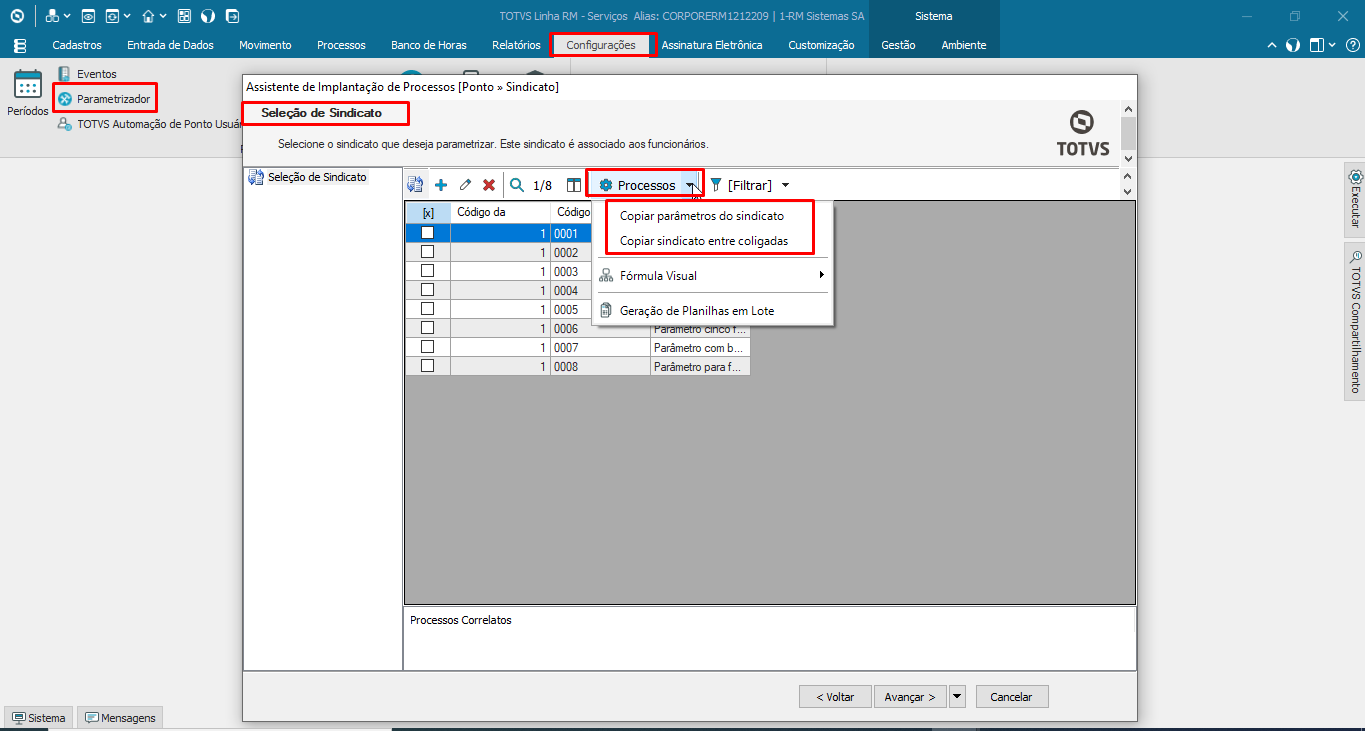Check the box for row 0008
The width and height of the screenshot is (1365, 731).
point(428,366)
